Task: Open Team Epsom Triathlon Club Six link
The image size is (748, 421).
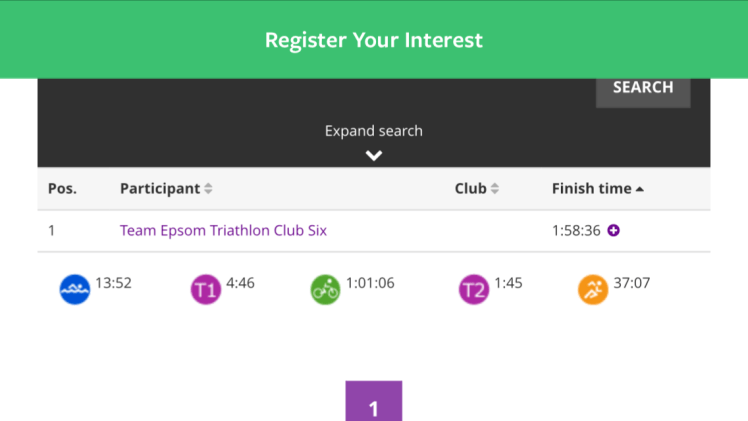Action: pos(223,230)
